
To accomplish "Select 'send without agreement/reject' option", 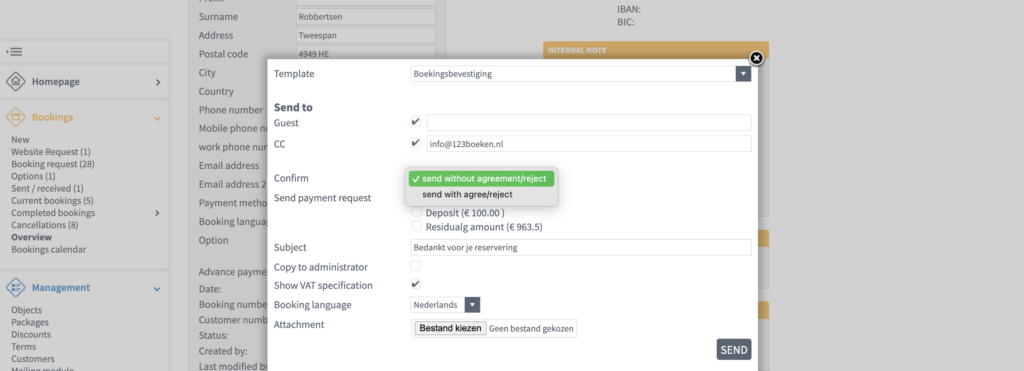I will (481, 178).
